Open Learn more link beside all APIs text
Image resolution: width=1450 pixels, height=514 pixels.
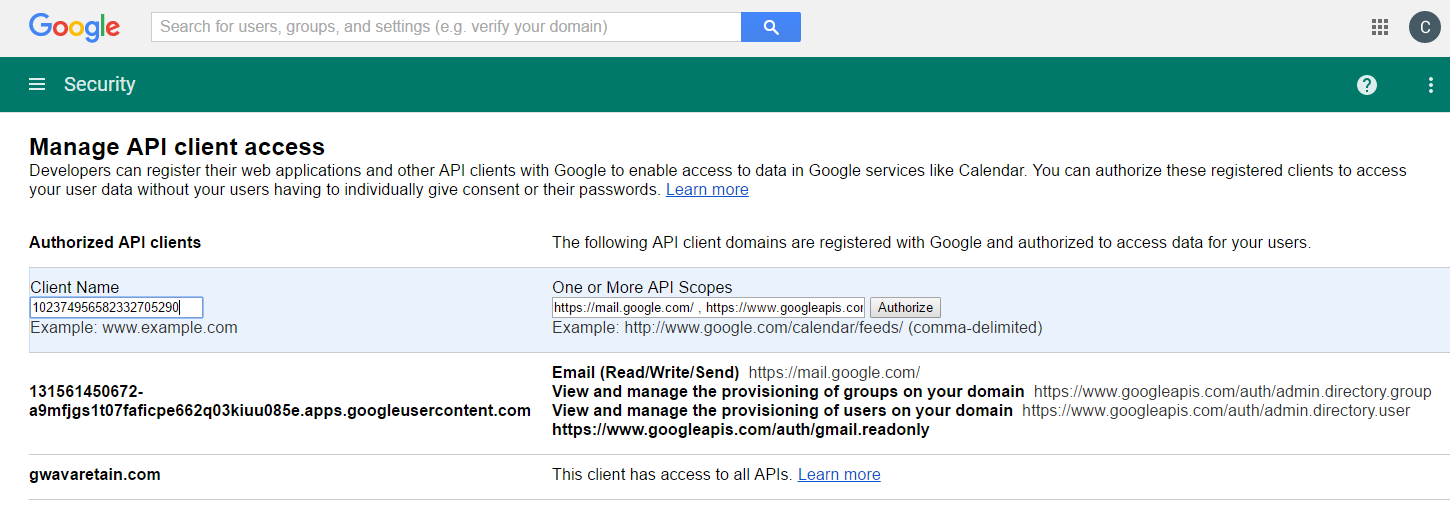tap(839, 474)
